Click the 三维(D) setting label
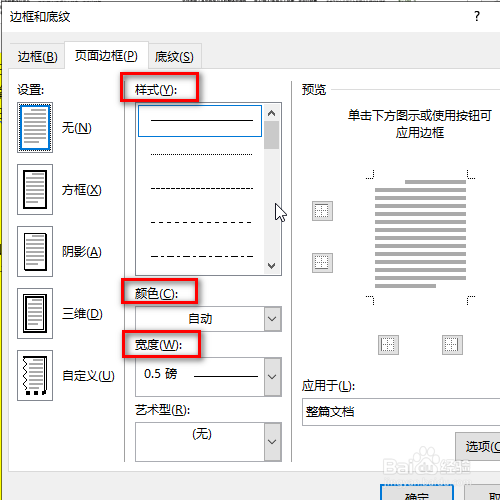This screenshot has width=500, height=500. [82, 314]
